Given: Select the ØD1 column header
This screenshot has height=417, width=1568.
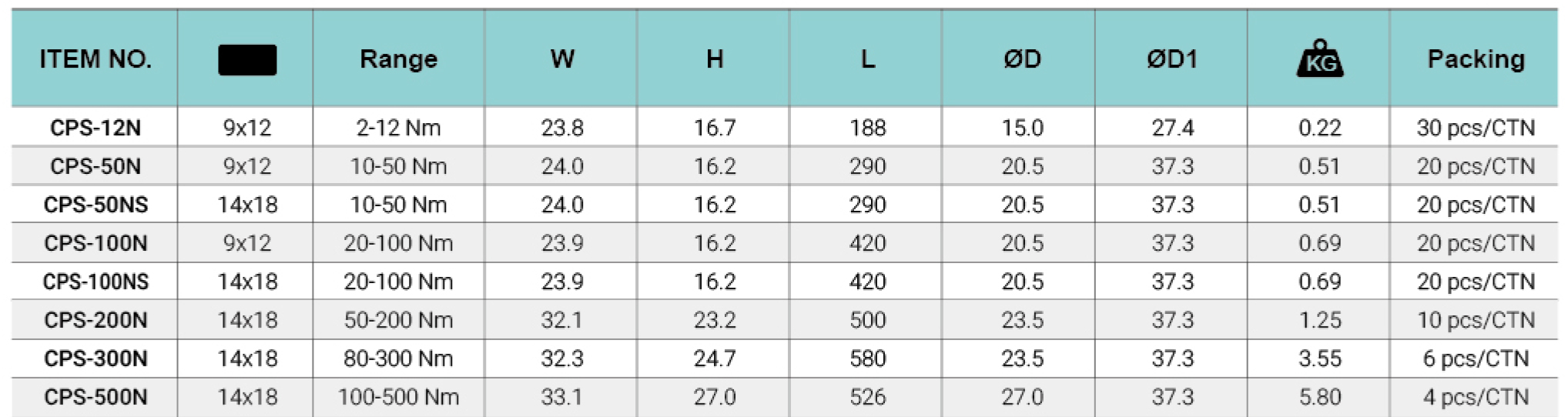Looking at the screenshot, I should click(x=1172, y=59).
